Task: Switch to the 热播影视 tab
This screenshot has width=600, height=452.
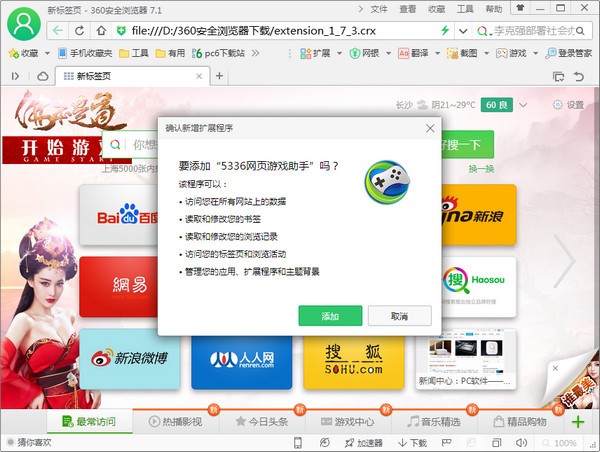Action: pyautogui.click(x=175, y=421)
